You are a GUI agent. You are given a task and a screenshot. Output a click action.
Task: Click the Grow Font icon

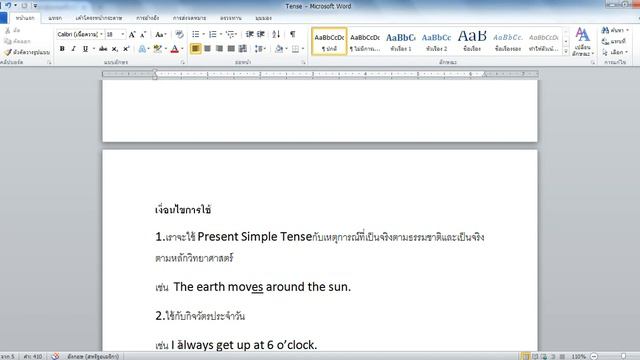coord(132,35)
